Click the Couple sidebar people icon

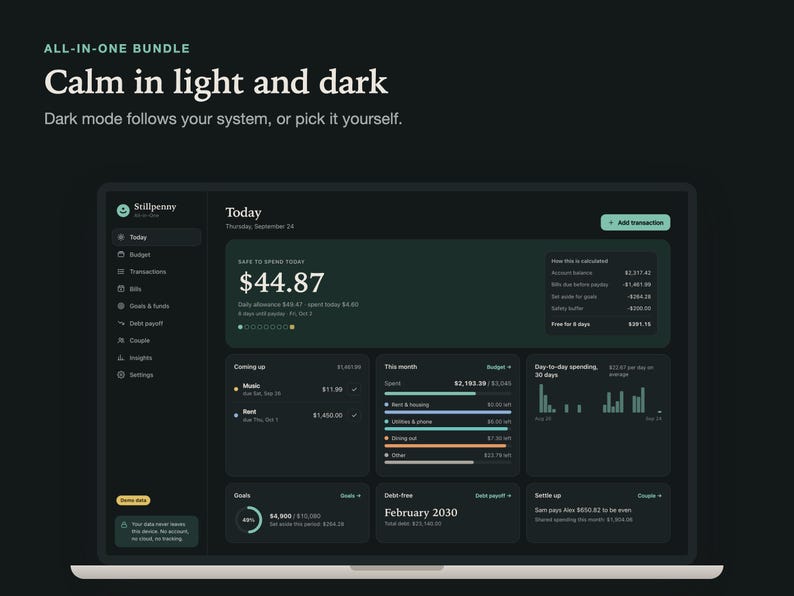click(121, 340)
